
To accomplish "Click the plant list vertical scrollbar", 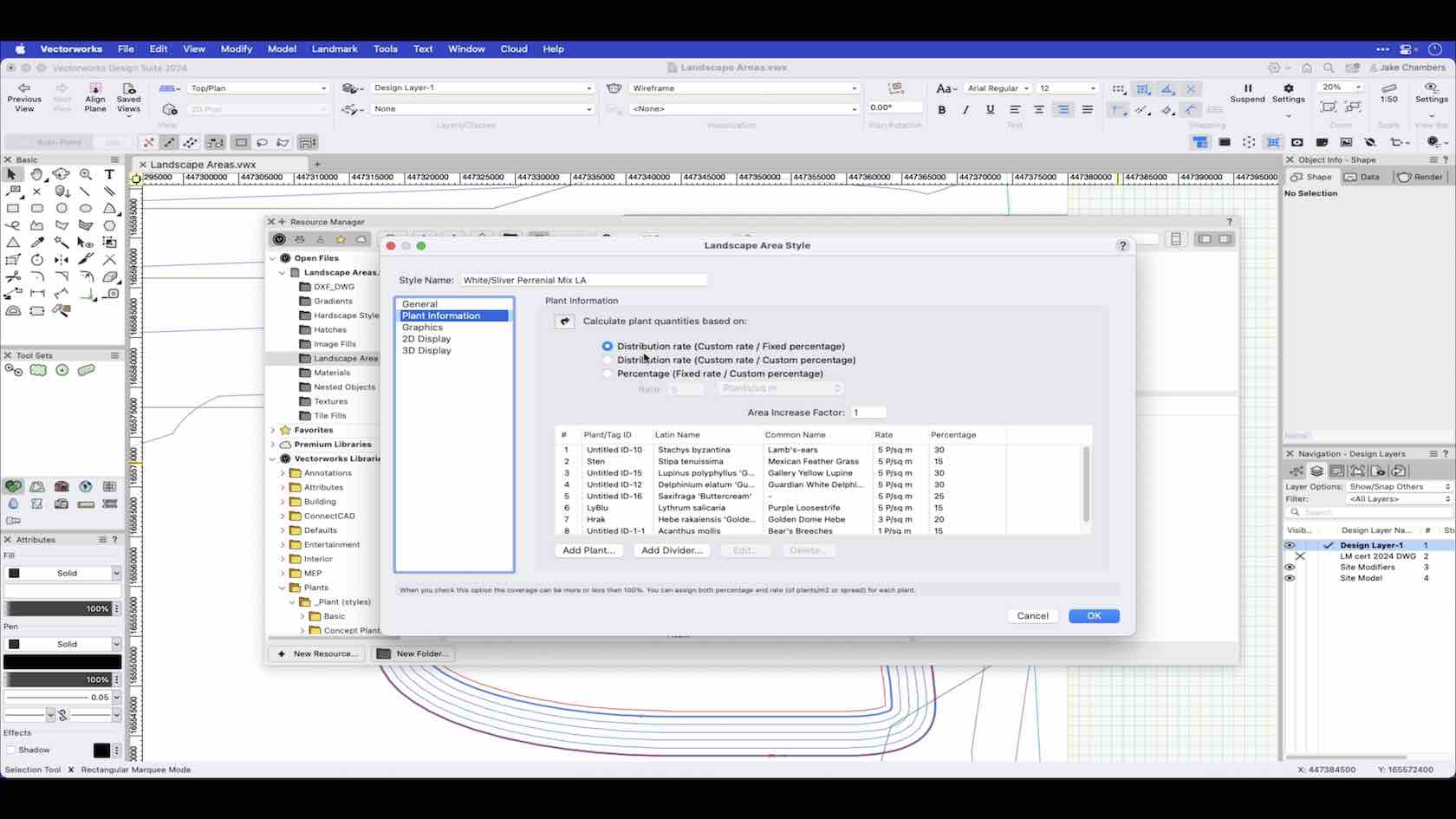I will pos(1086,484).
